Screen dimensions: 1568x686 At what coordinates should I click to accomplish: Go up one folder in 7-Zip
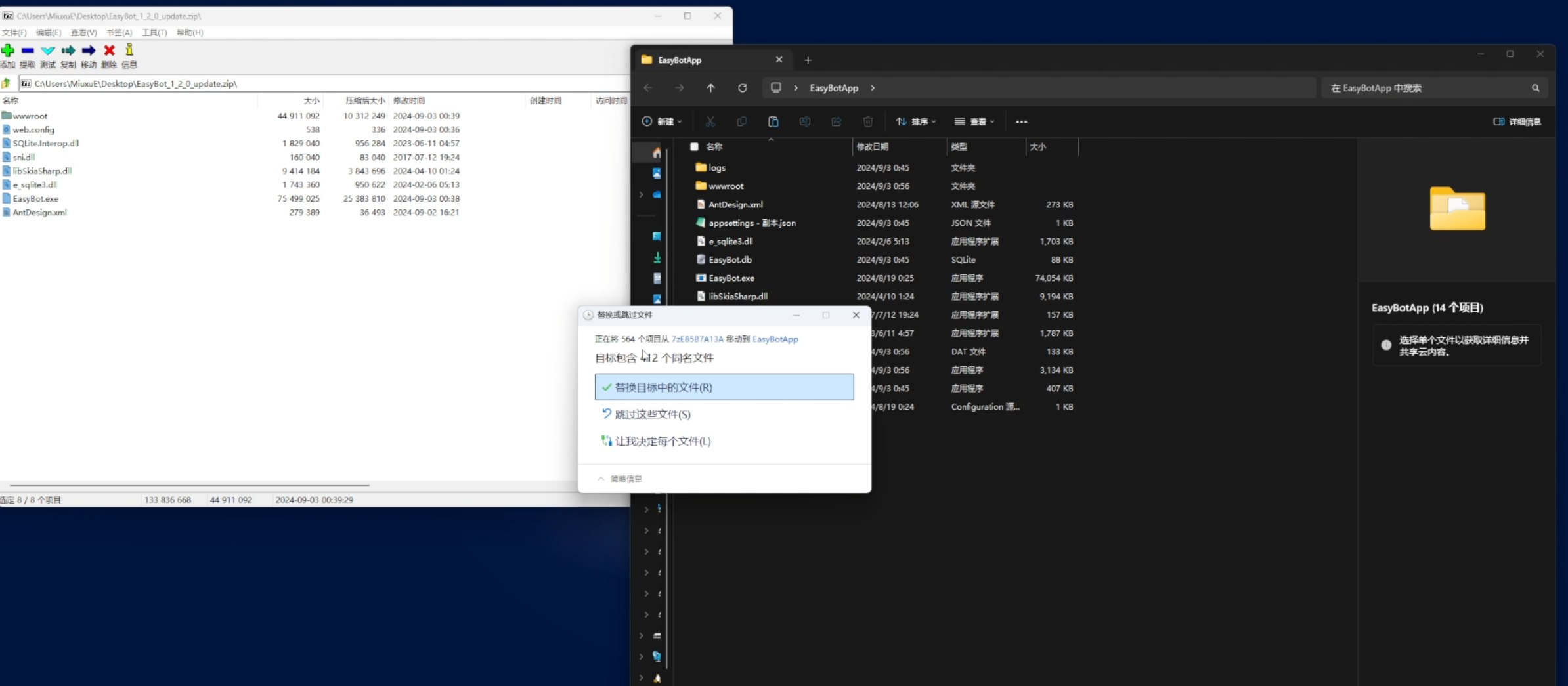[6, 83]
